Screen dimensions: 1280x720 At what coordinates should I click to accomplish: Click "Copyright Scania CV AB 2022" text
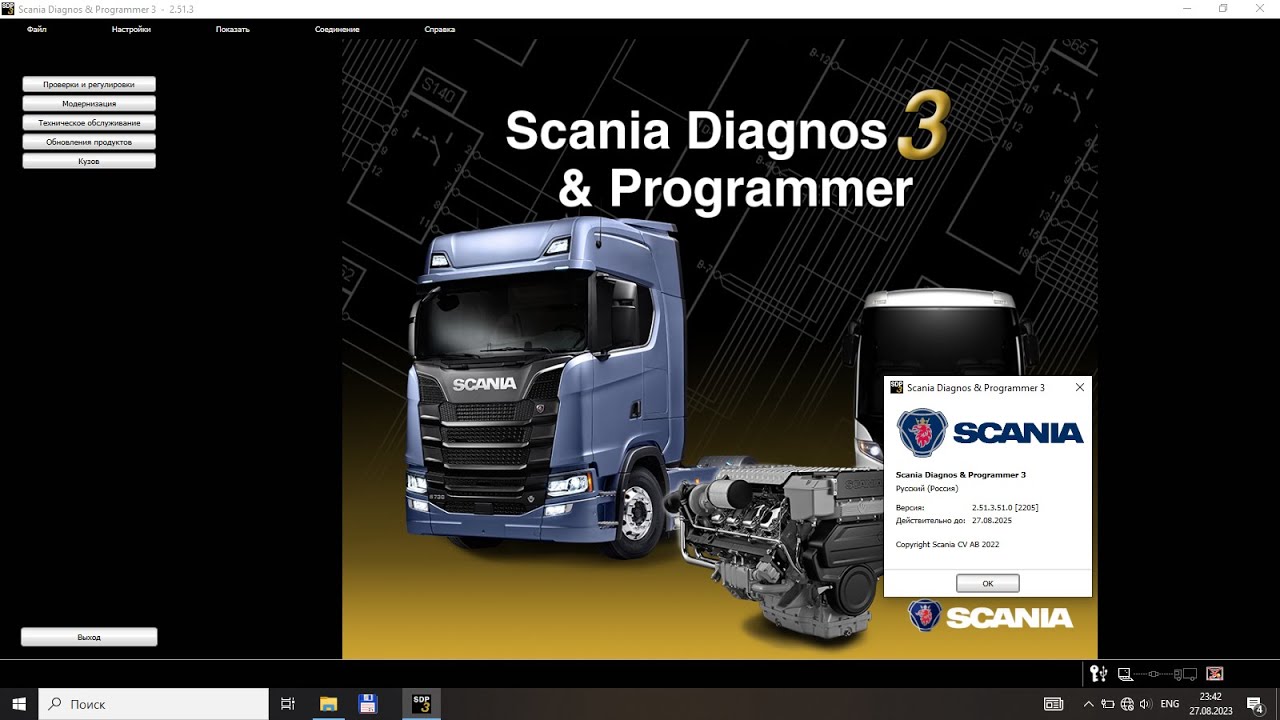tap(947, 544)
